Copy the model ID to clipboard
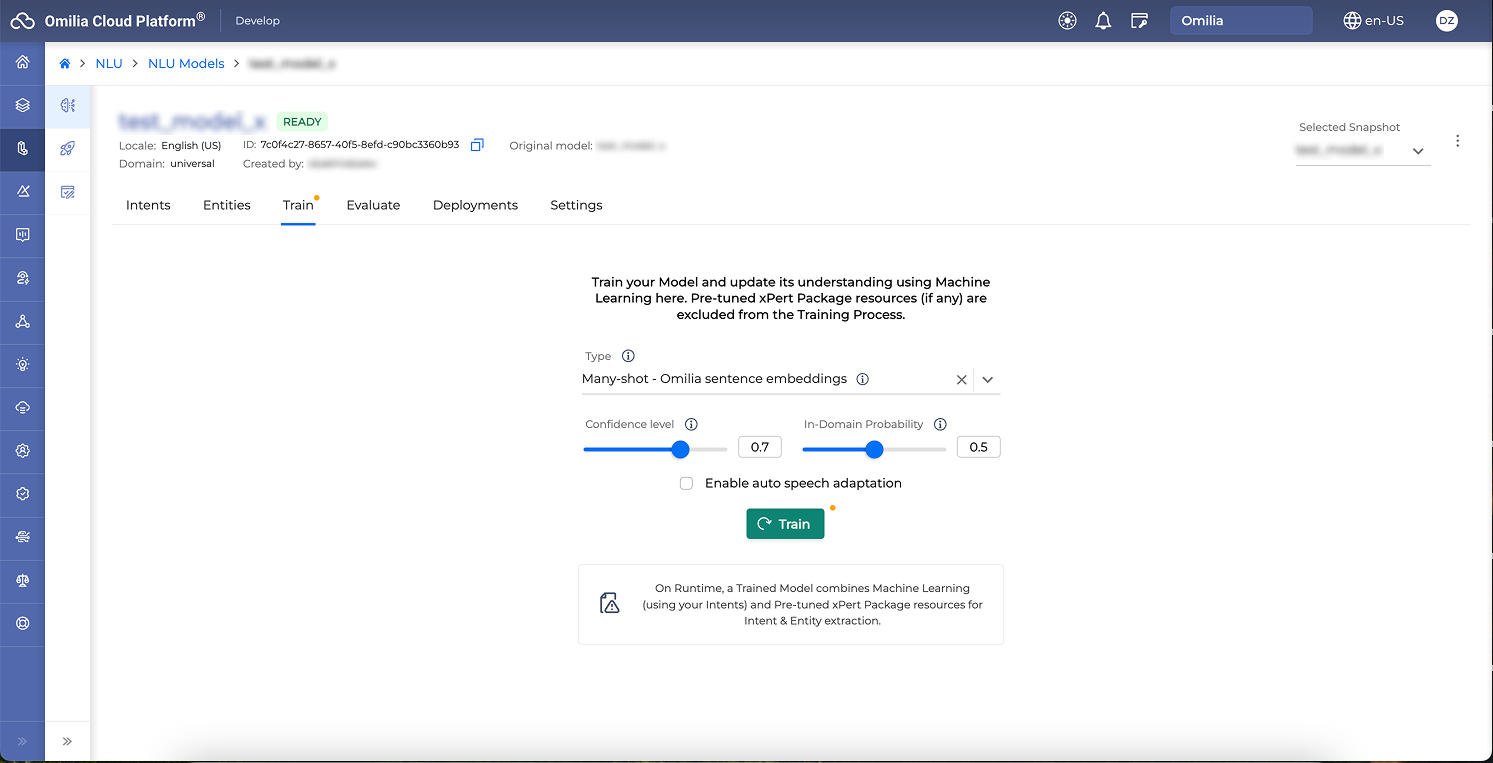Viewport: 1493px width, 763px height. pyautogui.click(x=477, y=145)
